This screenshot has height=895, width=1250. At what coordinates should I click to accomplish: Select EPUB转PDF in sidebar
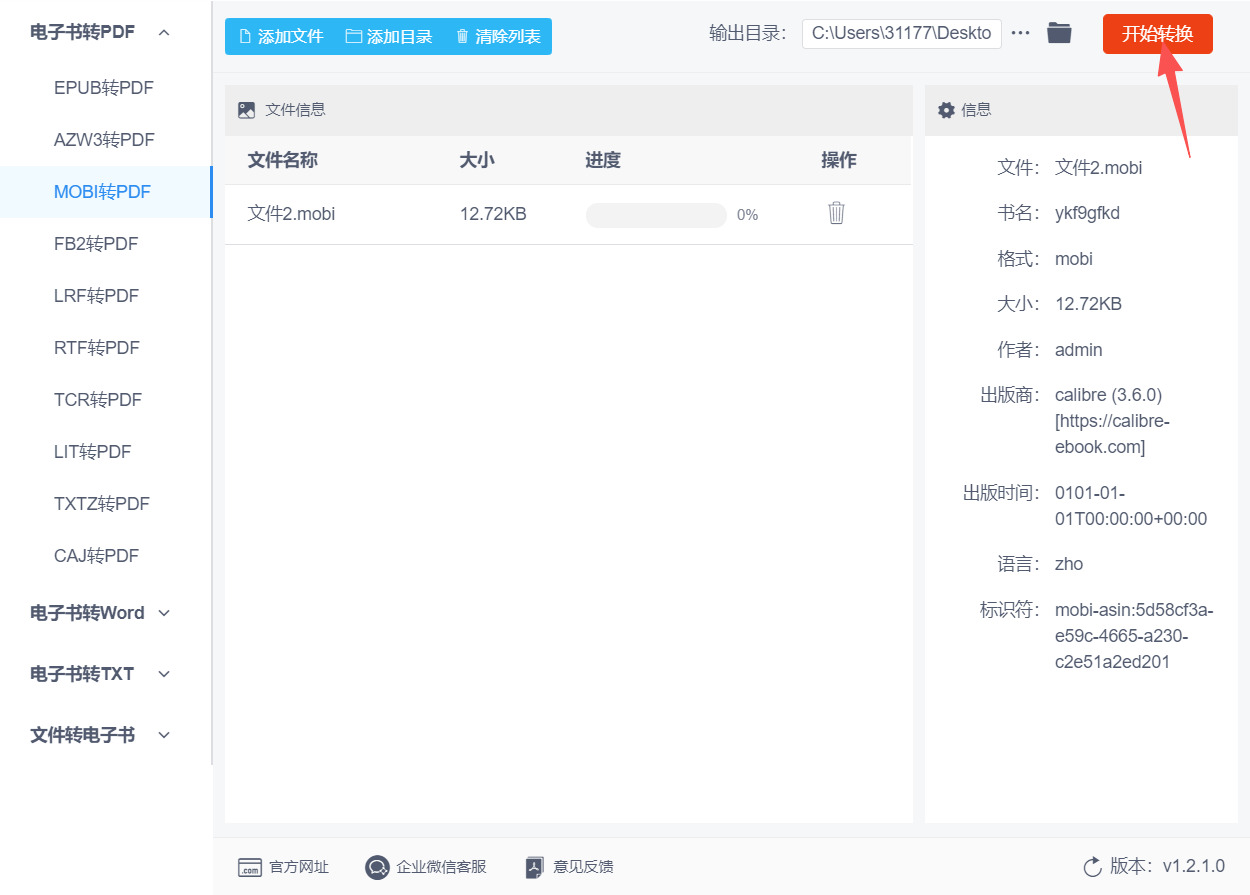(x=104, y=88)
